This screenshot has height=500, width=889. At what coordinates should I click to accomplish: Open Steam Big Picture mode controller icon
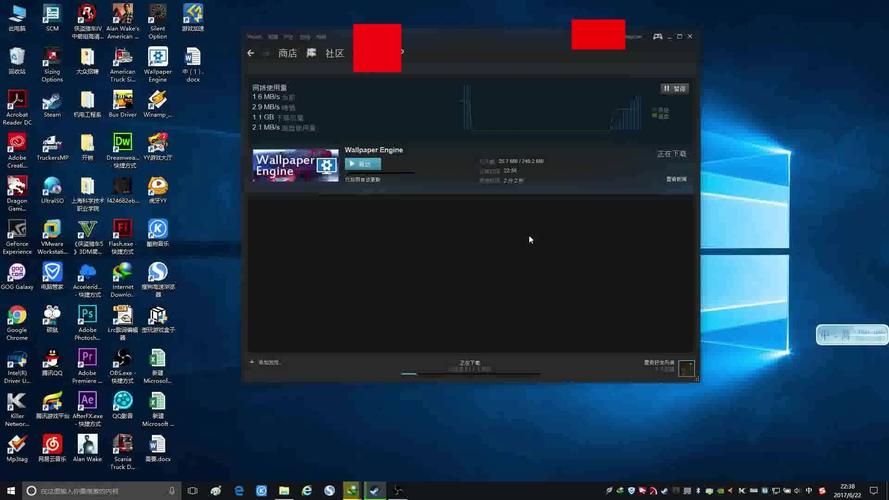[x=658, y=37]
